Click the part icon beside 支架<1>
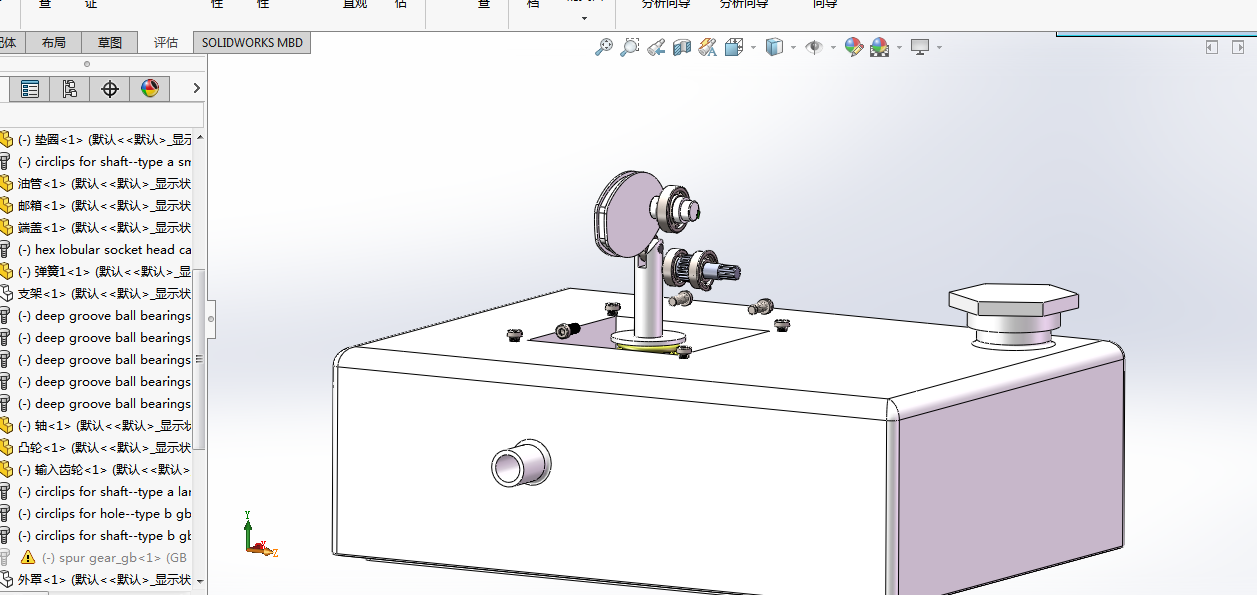 tap(6, 294)
